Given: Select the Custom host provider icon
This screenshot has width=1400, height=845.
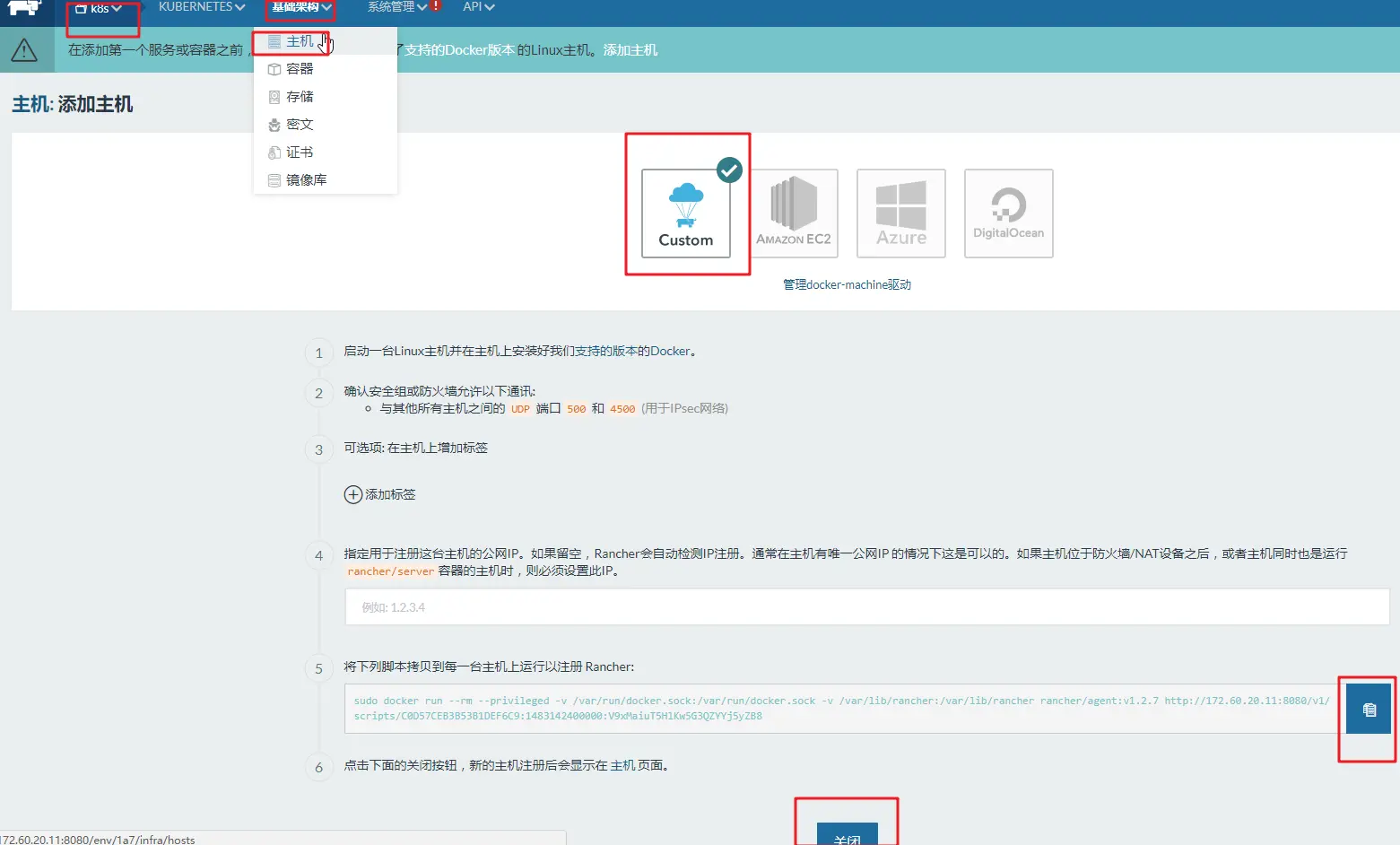Looking at the screenshot, I should (686, 213).
